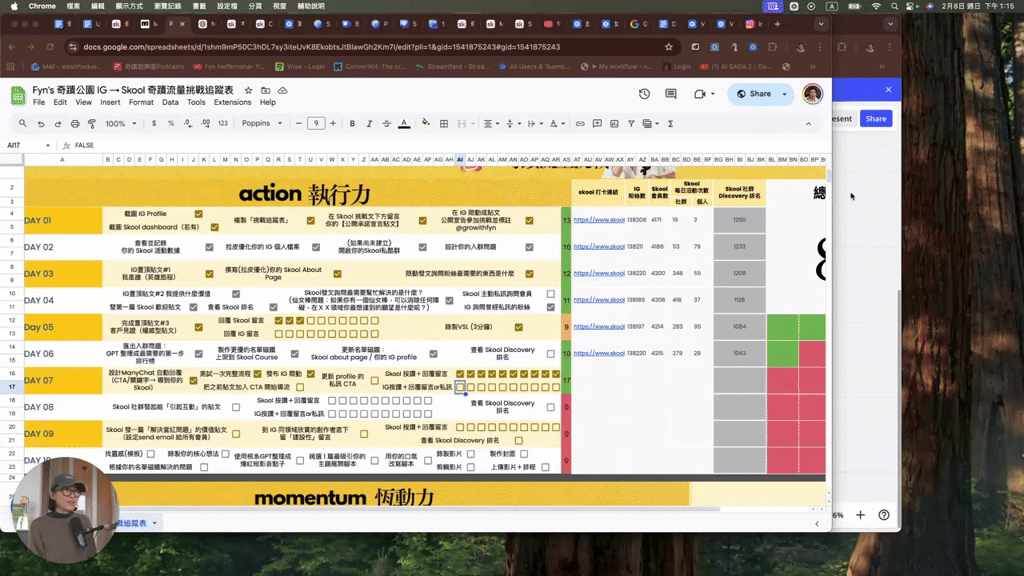
Task: Click the Redo icon
Action: point(57,123)
